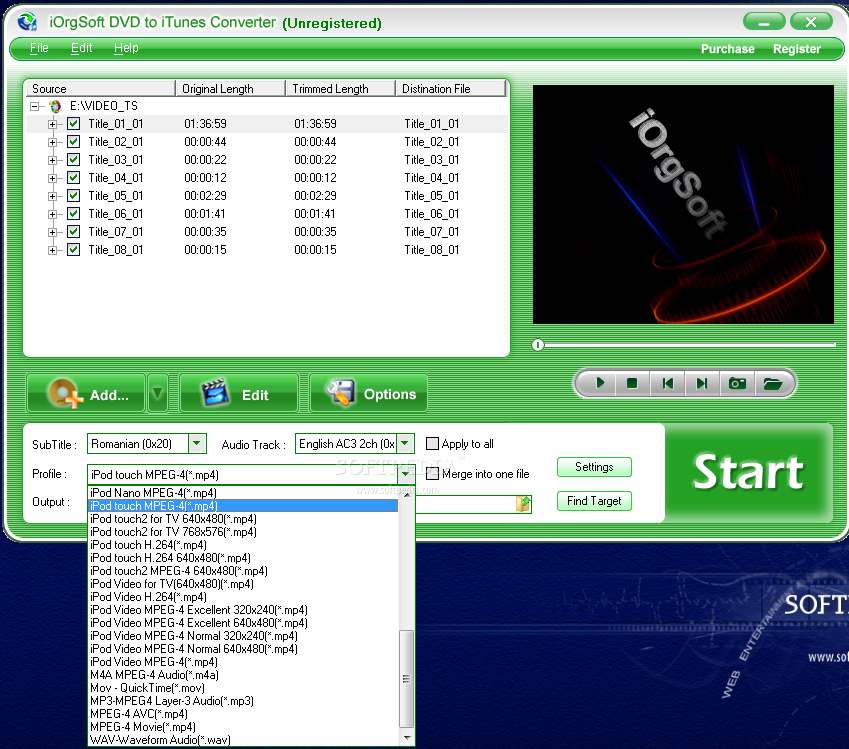
Task: Skip to the next chapter in the preview
Action: pyautogui.click(x=702, y=383)
